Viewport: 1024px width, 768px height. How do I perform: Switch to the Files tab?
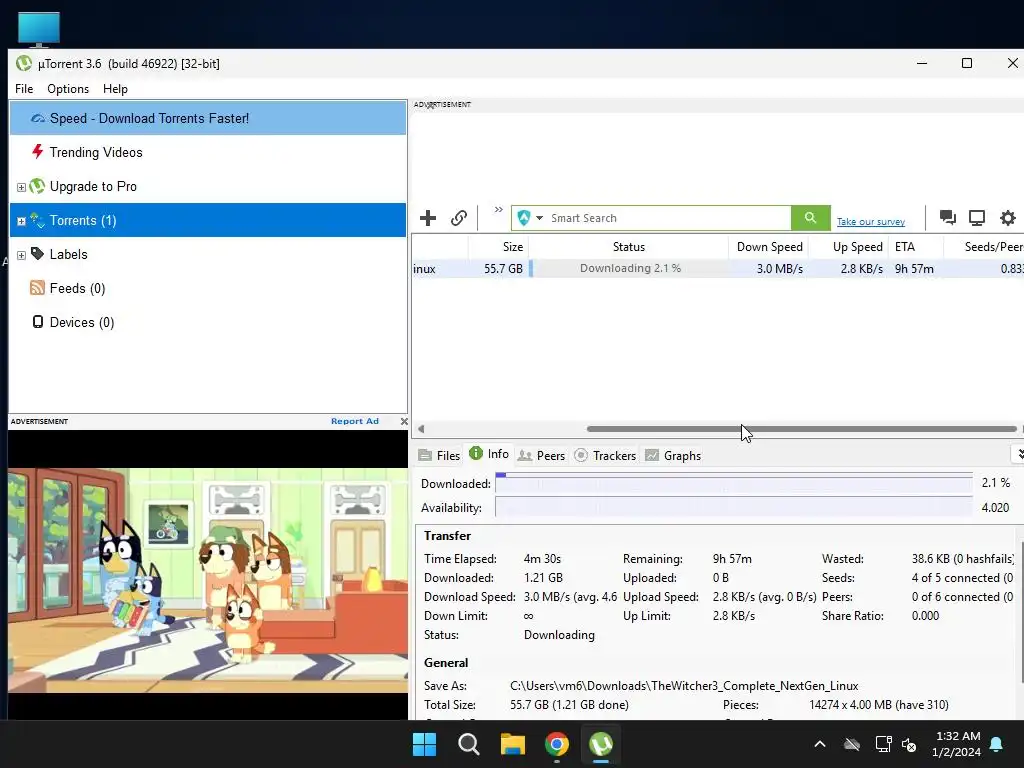coord(440,455)
